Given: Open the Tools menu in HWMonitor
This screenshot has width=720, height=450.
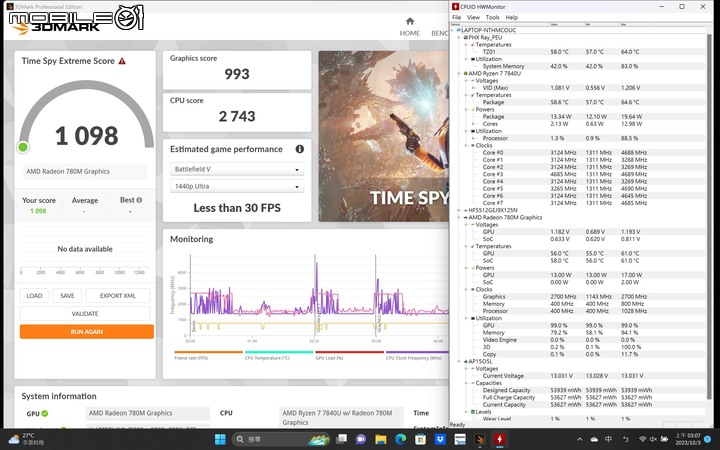Looking at the screenshot, I should 492,17.
